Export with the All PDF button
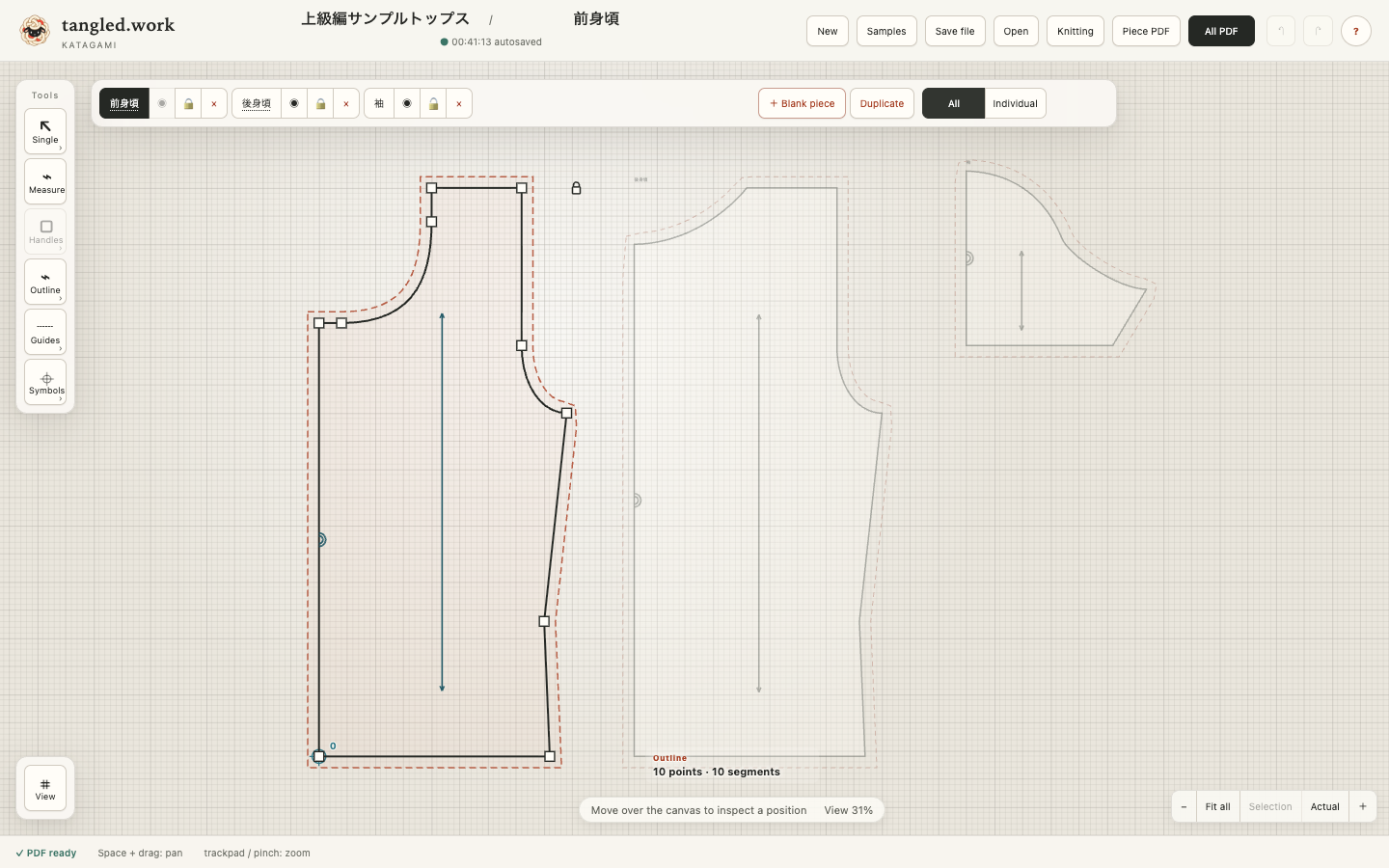The height and width of the screenshot is (868, 1389). click(x=1221, y=31)
